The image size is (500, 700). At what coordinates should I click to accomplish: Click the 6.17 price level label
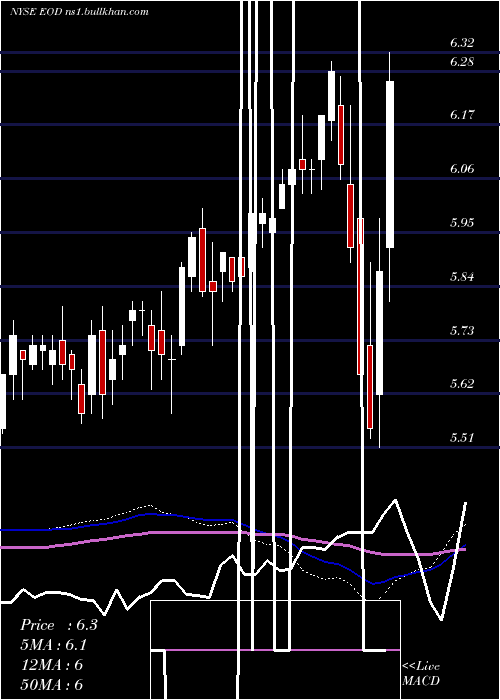462,115
